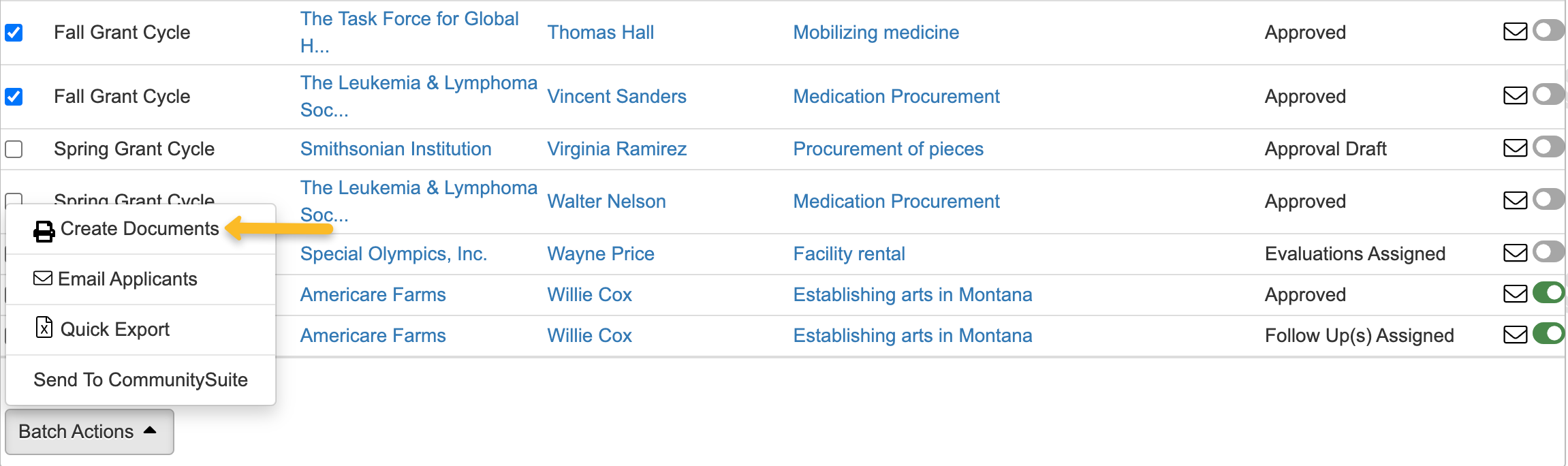Click the envelope icon in Follow Up(s) Assigned row

pos(1515,335)
